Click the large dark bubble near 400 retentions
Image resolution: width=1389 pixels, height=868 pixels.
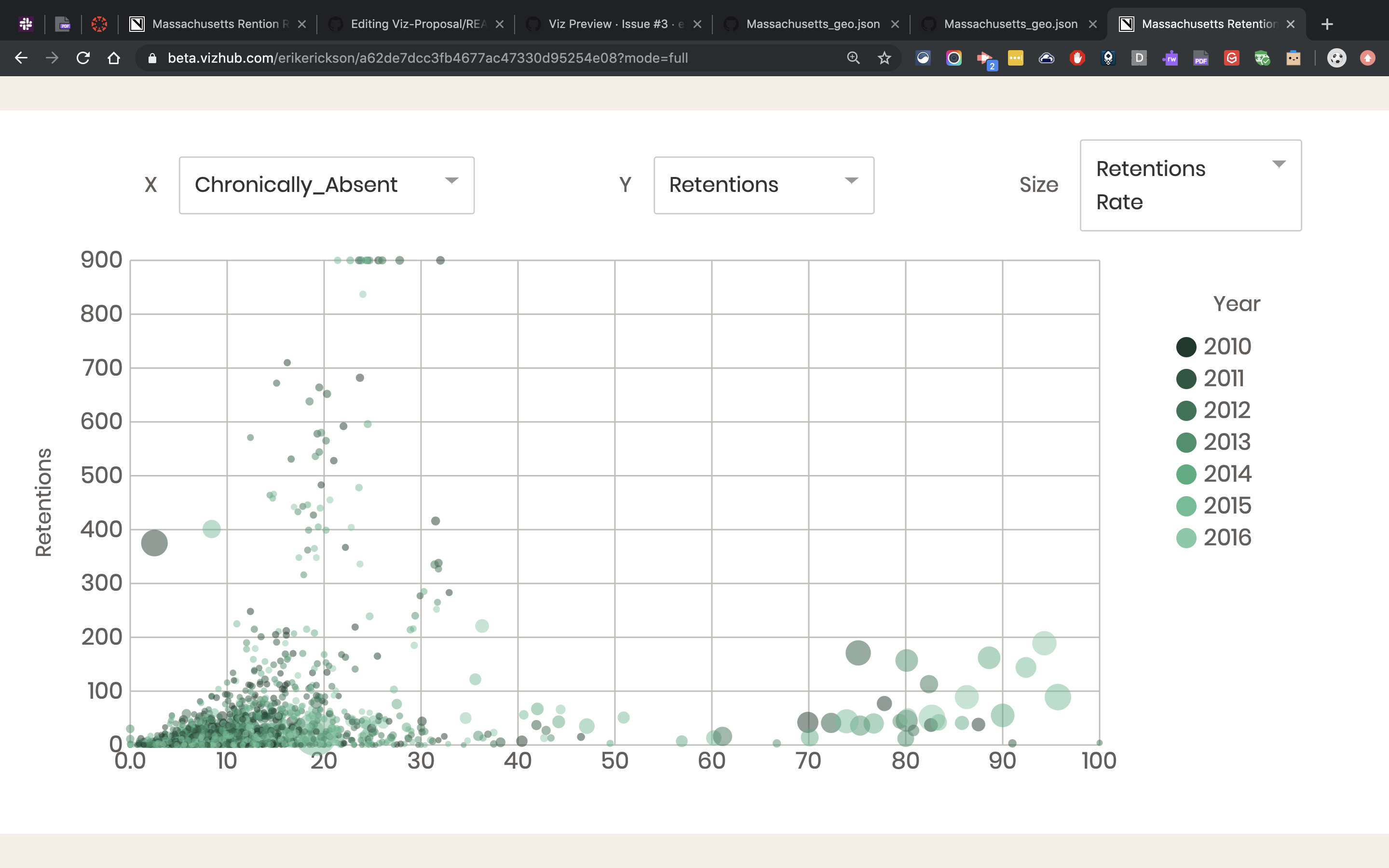(x=154, y=542)
